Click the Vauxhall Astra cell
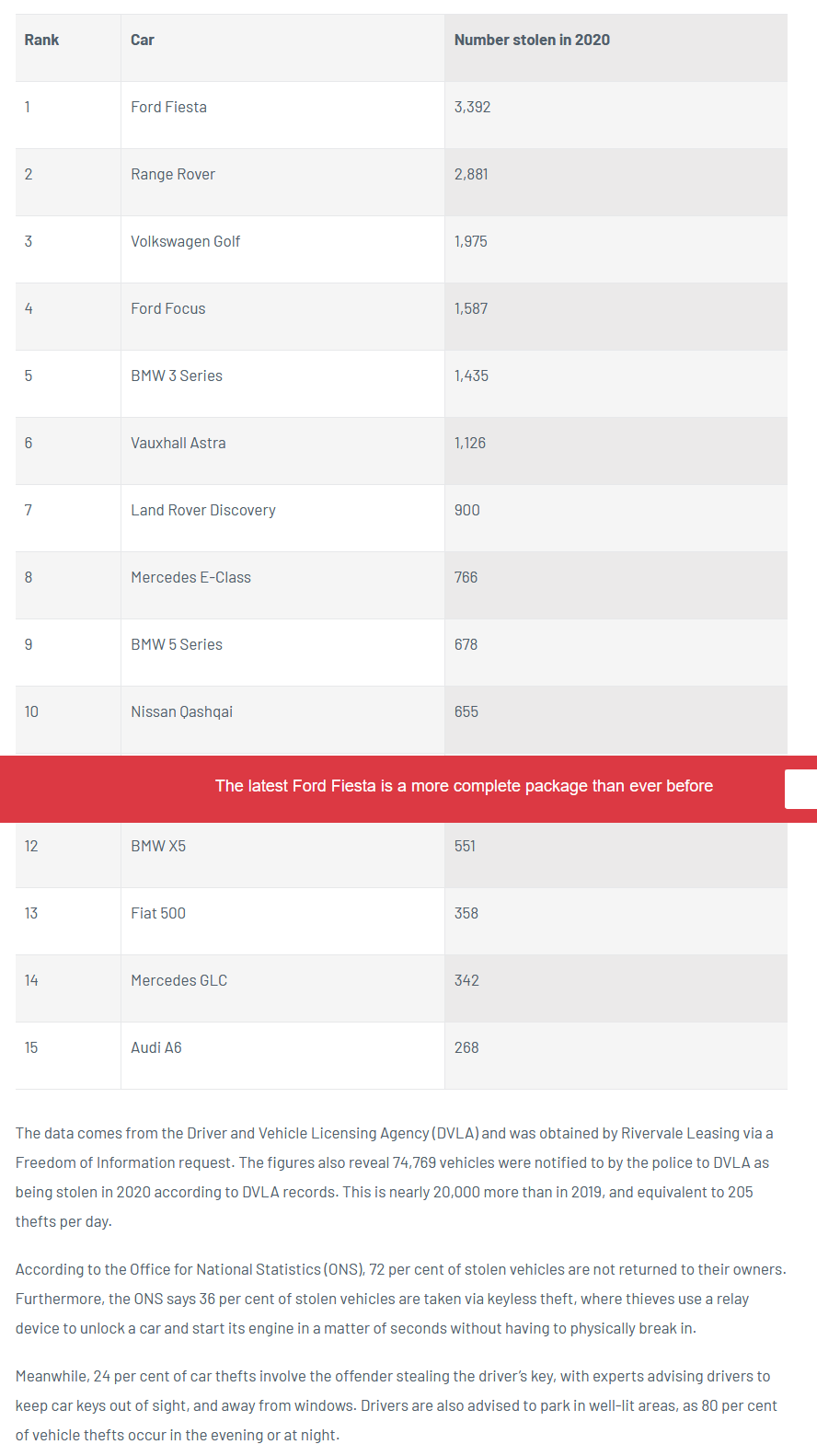Viewport: 817px width, 1456px height. tap(178, 444)
